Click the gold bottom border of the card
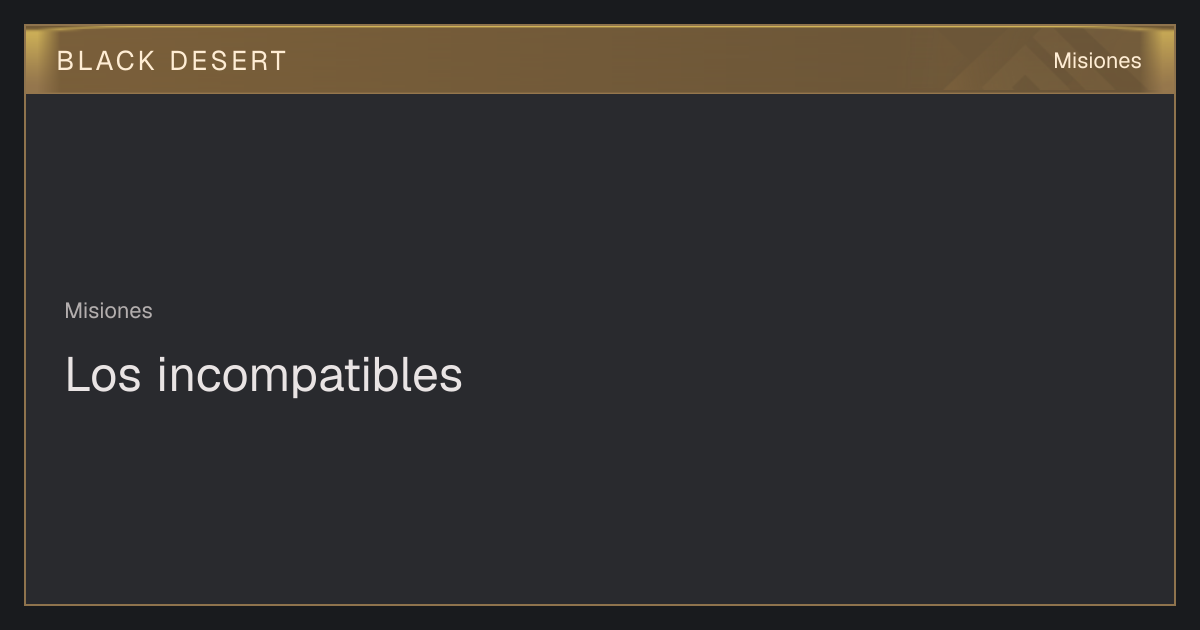This screenshot has height=630, width=1200. click(x=600, y=604)
